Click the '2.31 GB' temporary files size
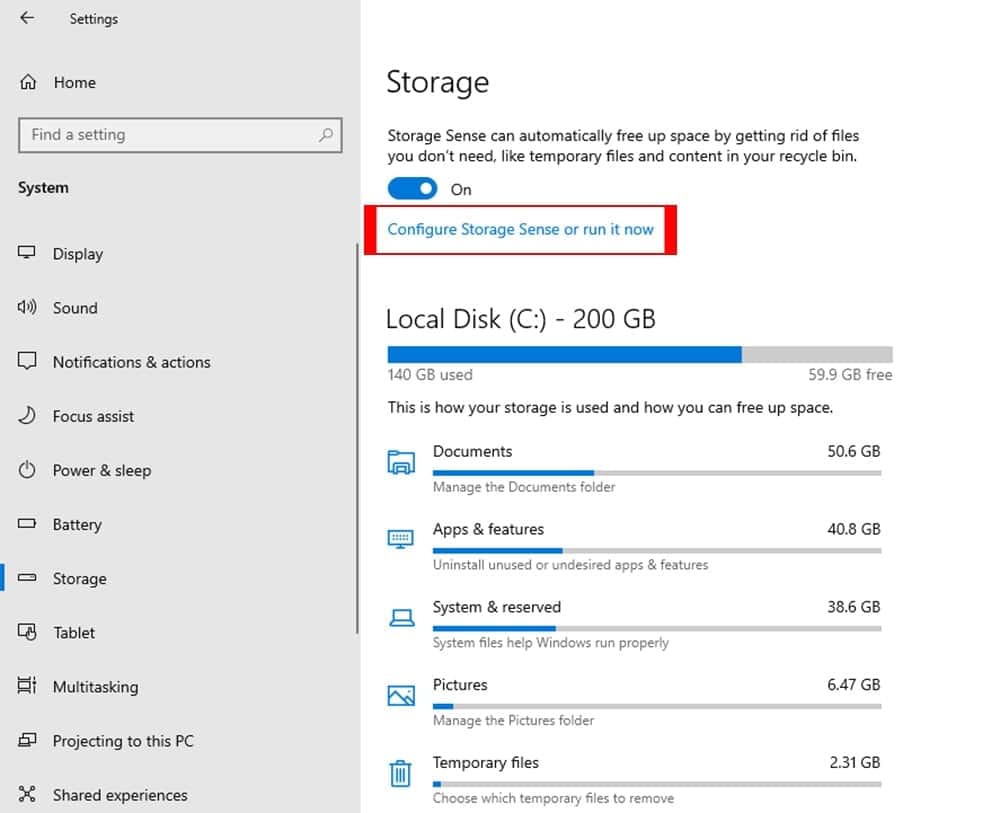The image size is (1000, 813). click(855, 763)
